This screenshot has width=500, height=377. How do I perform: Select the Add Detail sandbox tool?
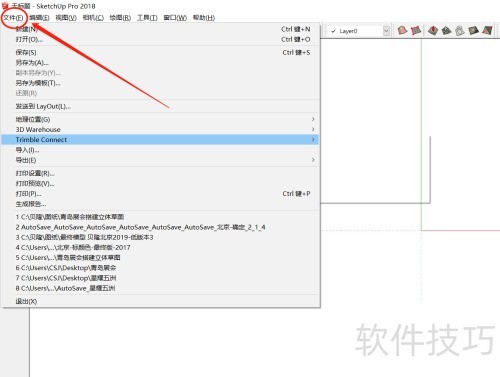coord(473,31)
